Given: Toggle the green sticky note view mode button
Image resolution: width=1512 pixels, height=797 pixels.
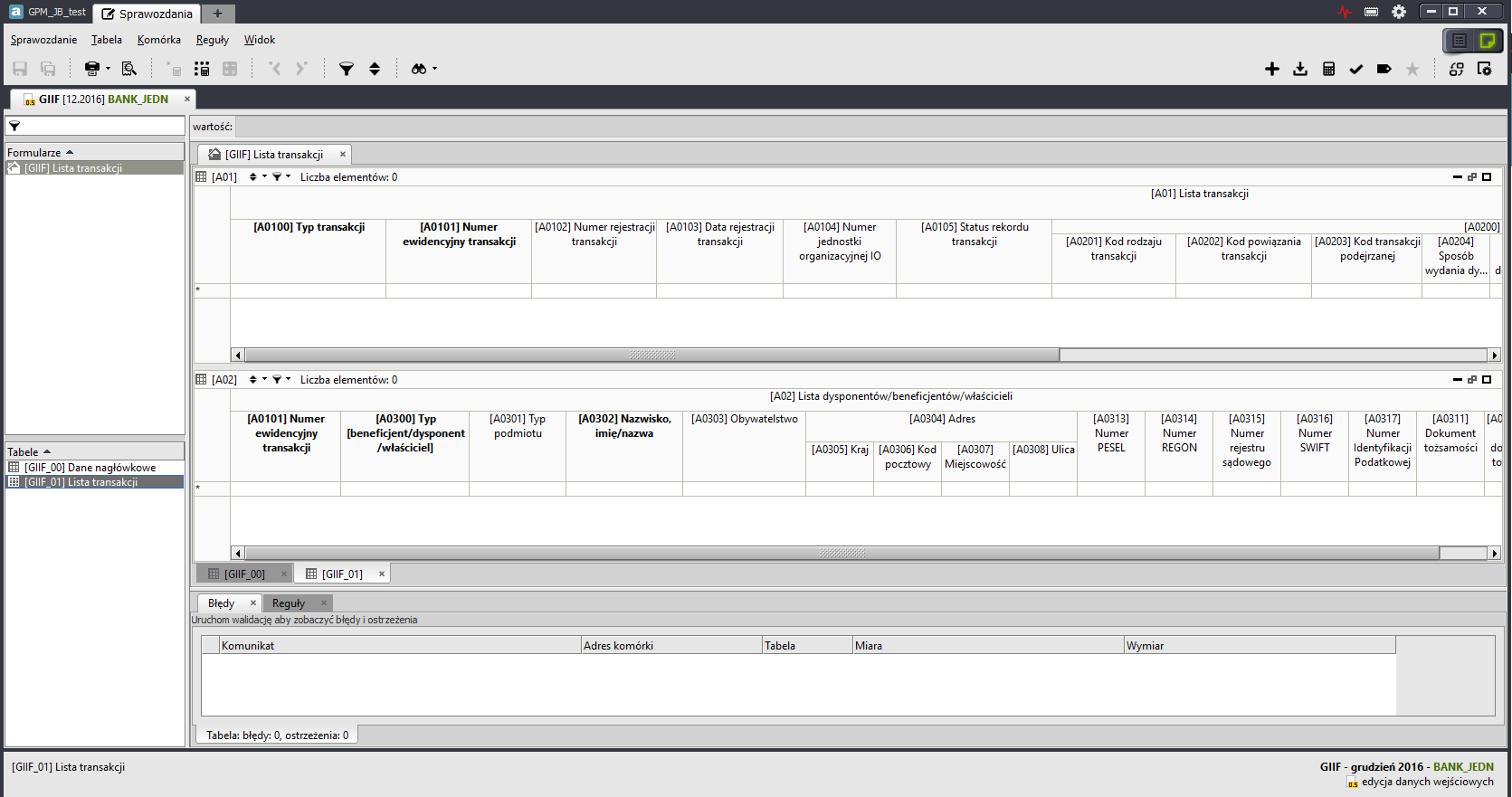Looking at the screenshot, I should pos(1487,41).
